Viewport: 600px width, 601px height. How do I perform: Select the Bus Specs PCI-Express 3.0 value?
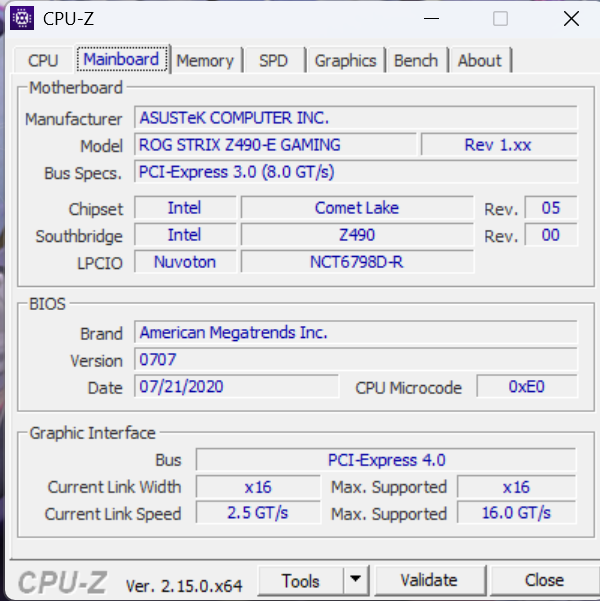(x=355, y=172)
